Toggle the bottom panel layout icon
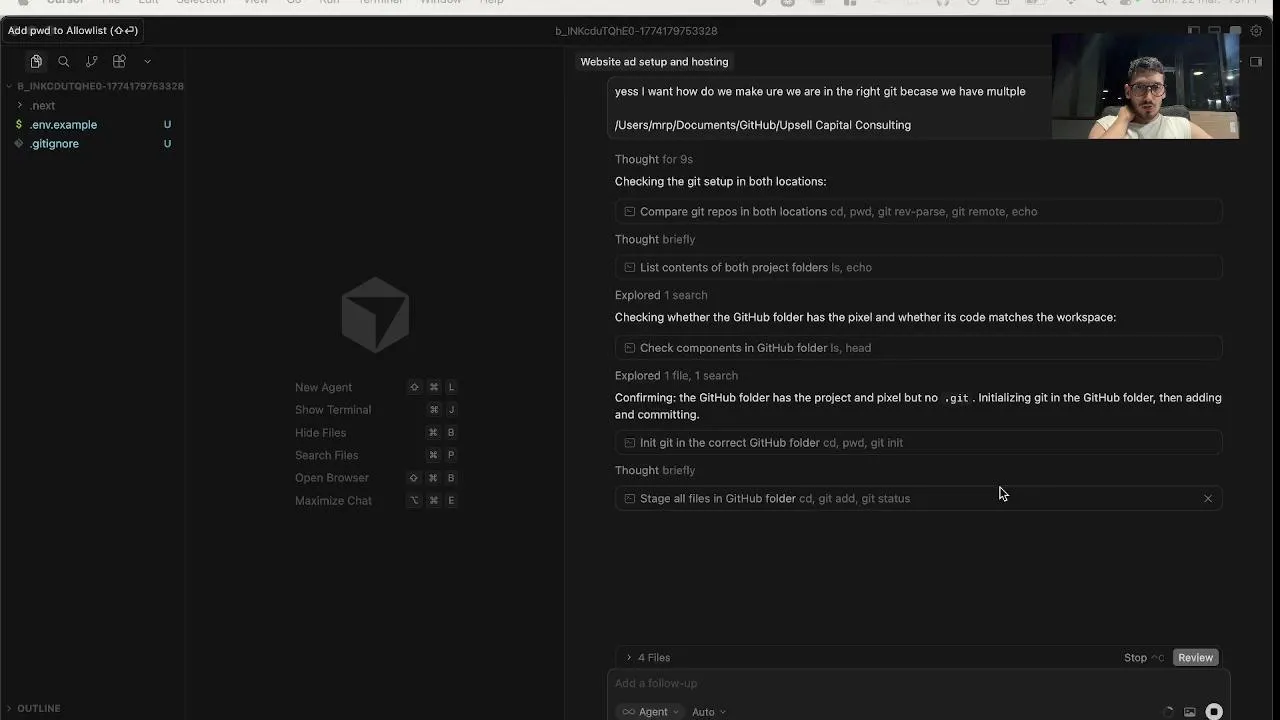 tap(1214, 31)
